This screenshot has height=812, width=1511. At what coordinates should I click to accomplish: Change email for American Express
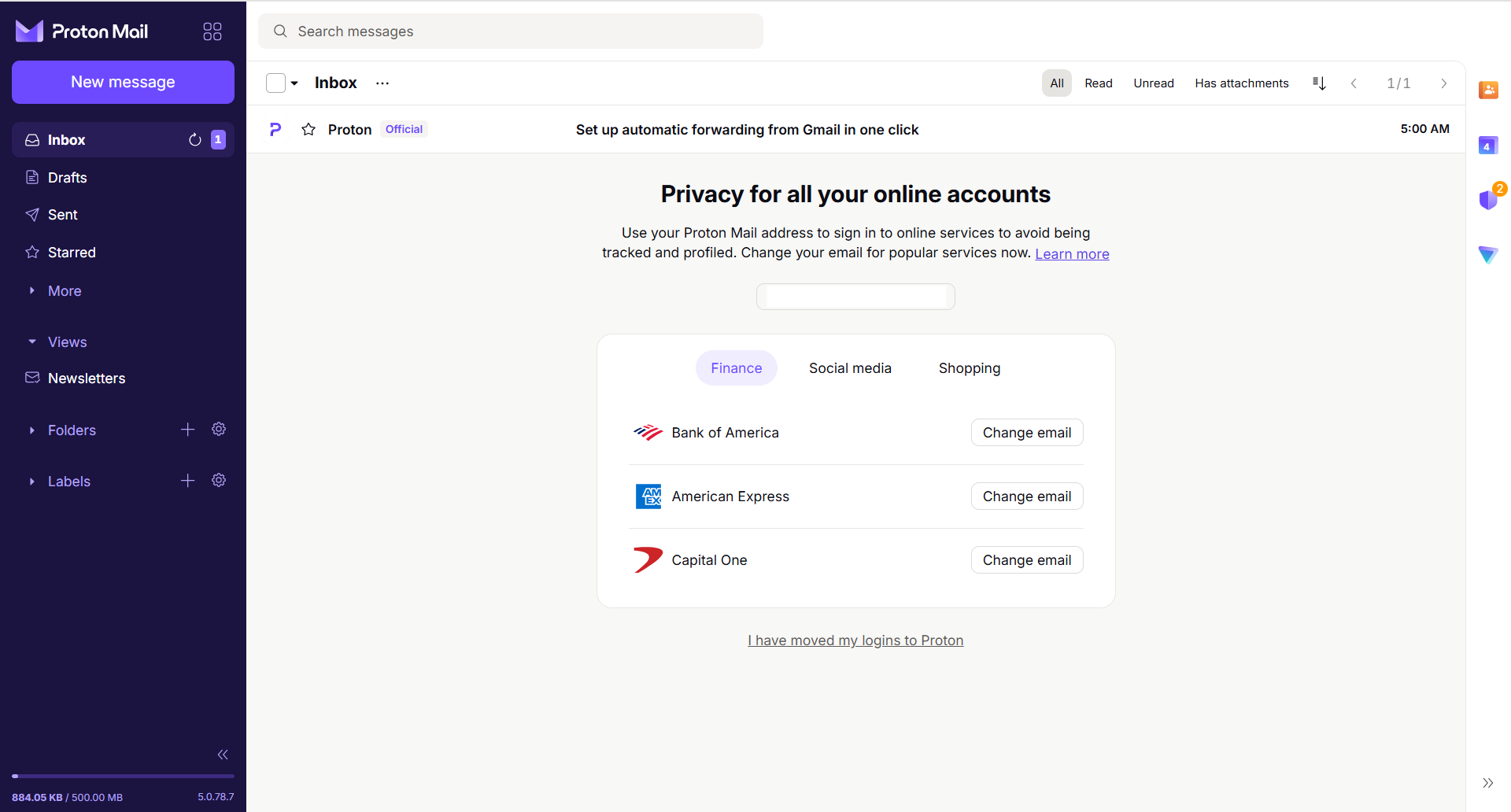pos(1027,496)
